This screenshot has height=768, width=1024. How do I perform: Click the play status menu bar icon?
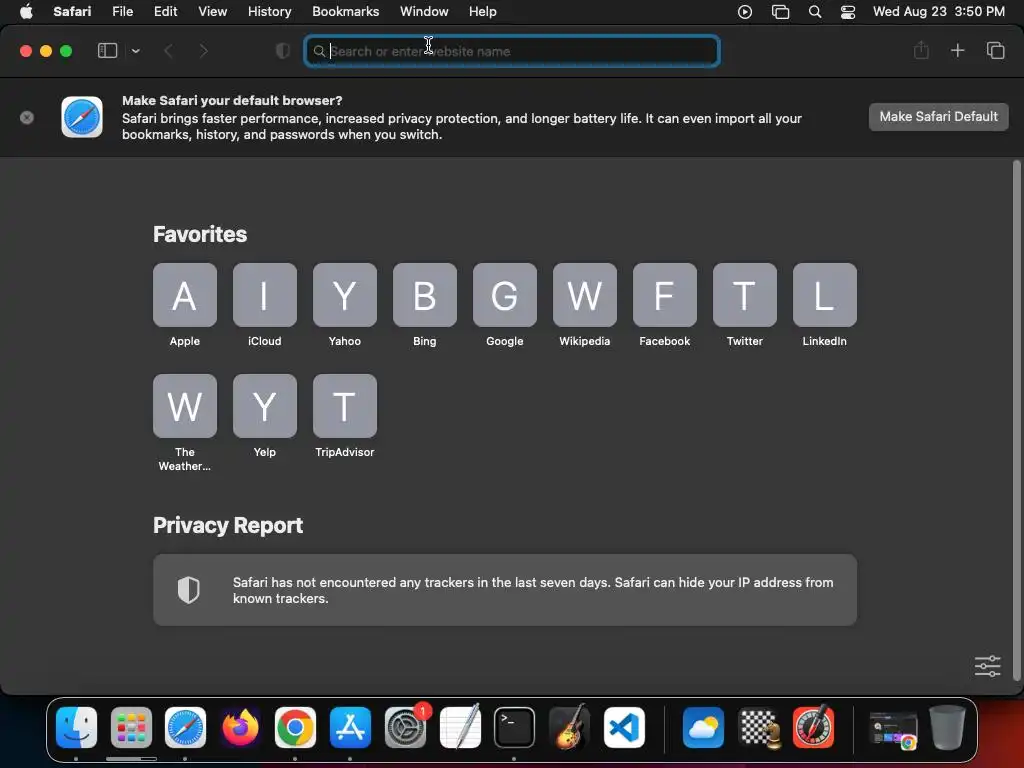744,12
